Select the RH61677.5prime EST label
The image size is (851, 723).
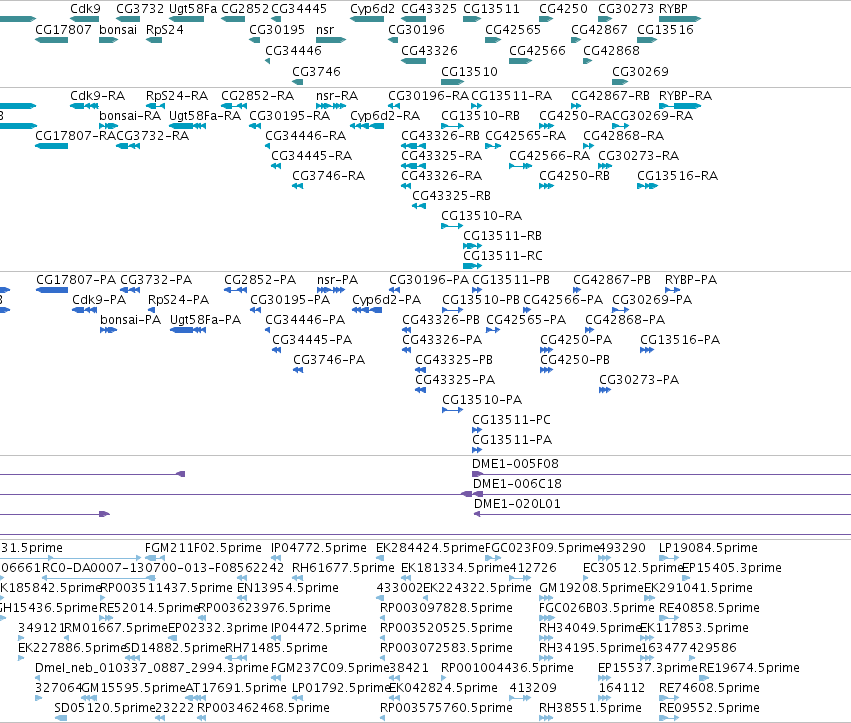344,568
